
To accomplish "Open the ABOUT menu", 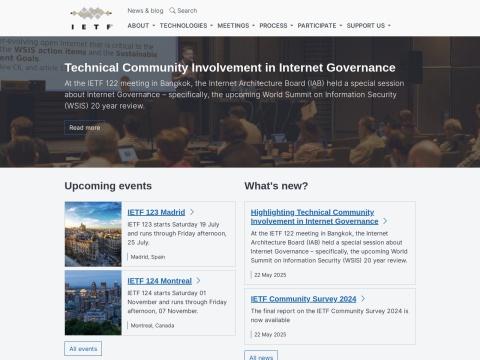I will (138, 26).
